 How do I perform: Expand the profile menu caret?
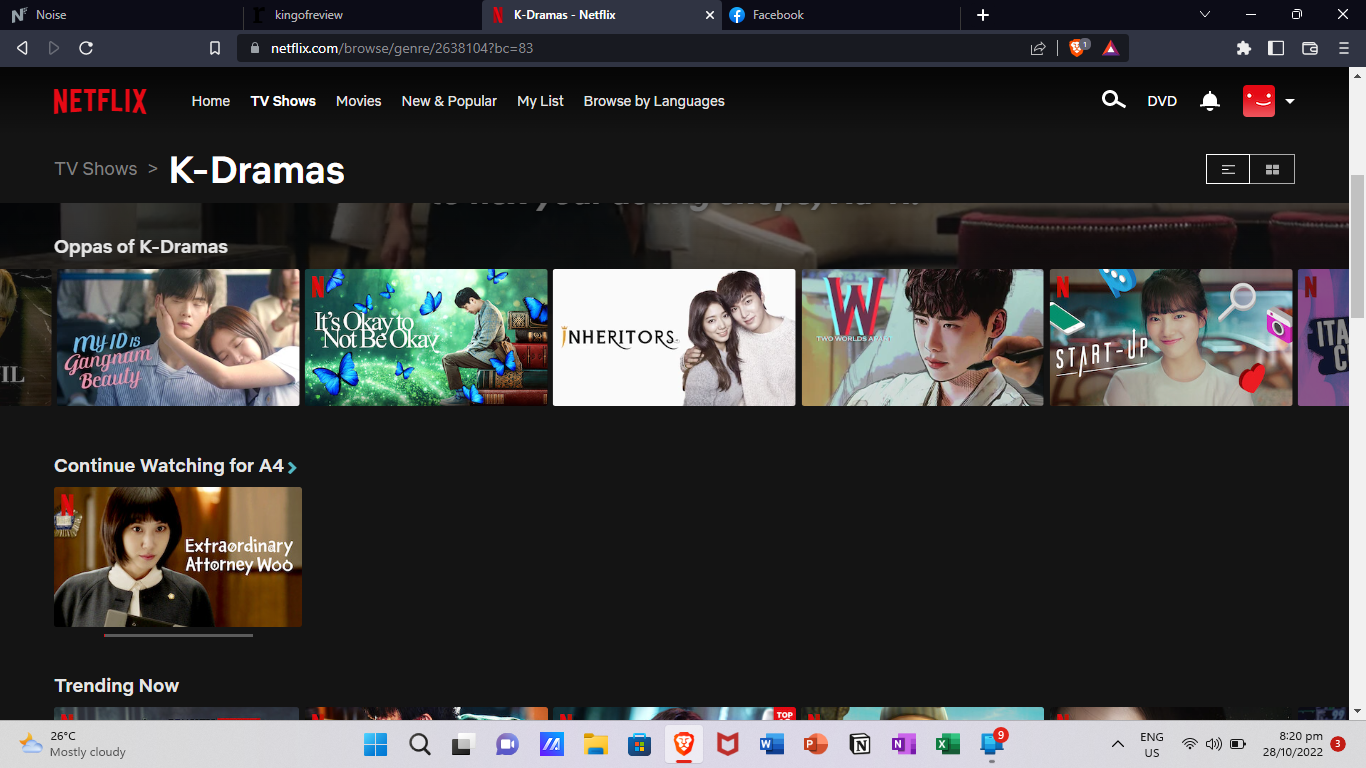point(1290,101)
